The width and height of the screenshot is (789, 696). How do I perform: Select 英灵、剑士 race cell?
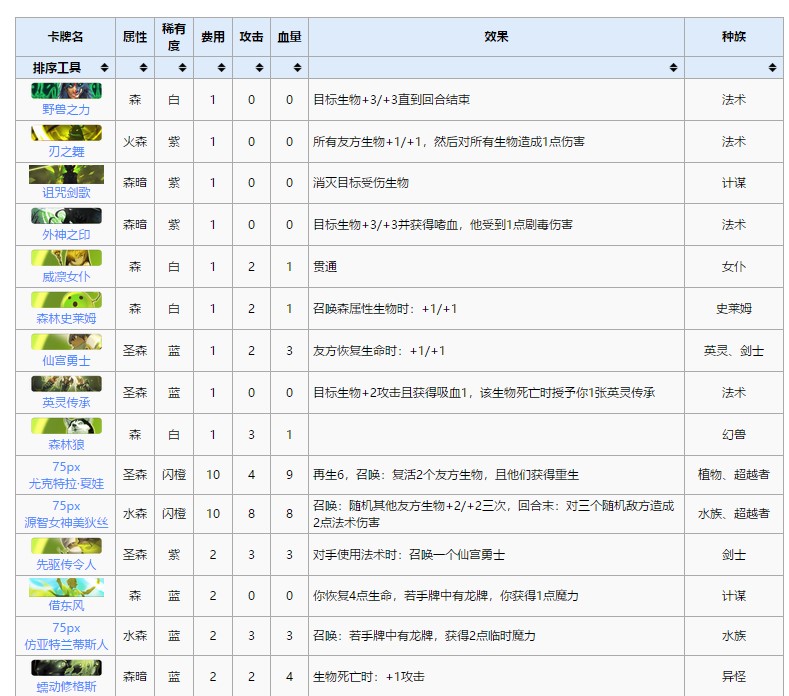coord(734,351)
